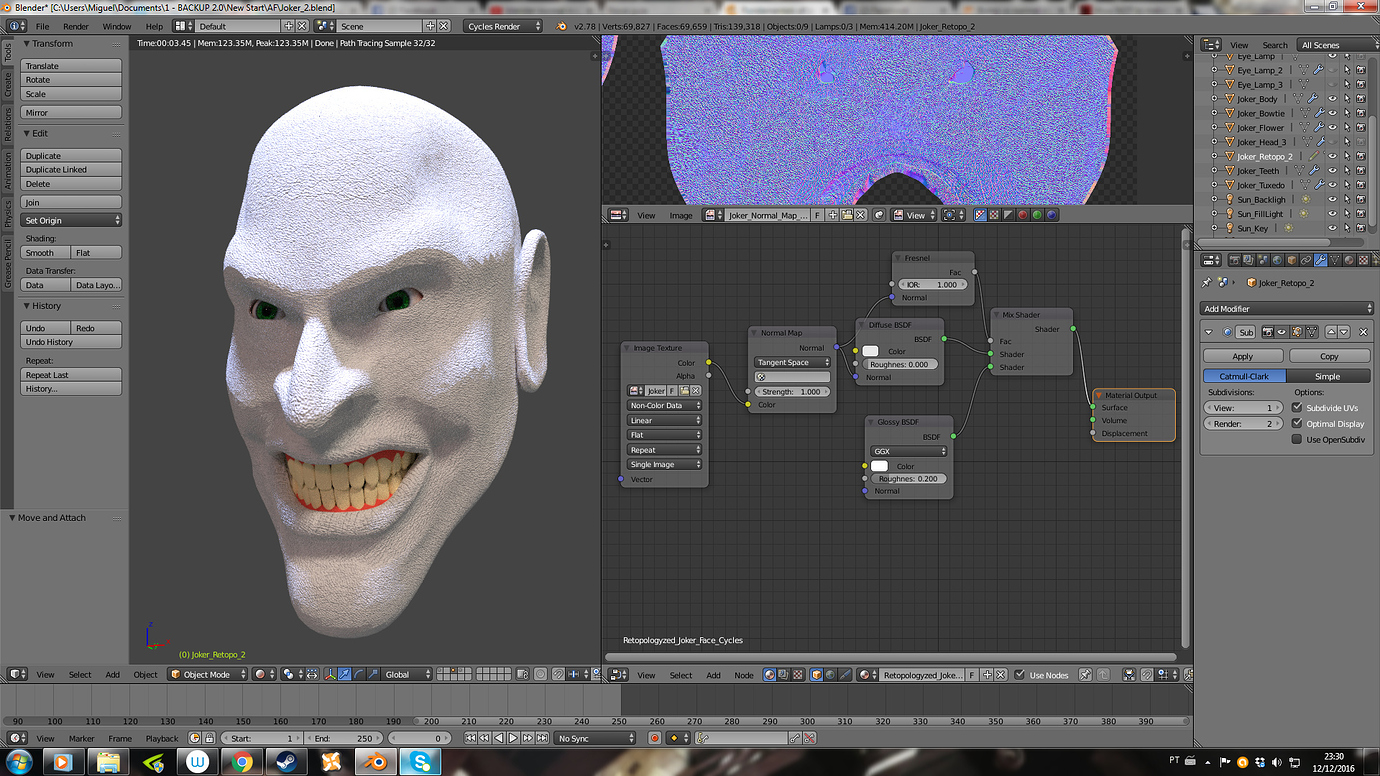
Task: Disable the Subdivide UVs checkbox
Action: 1297,408
